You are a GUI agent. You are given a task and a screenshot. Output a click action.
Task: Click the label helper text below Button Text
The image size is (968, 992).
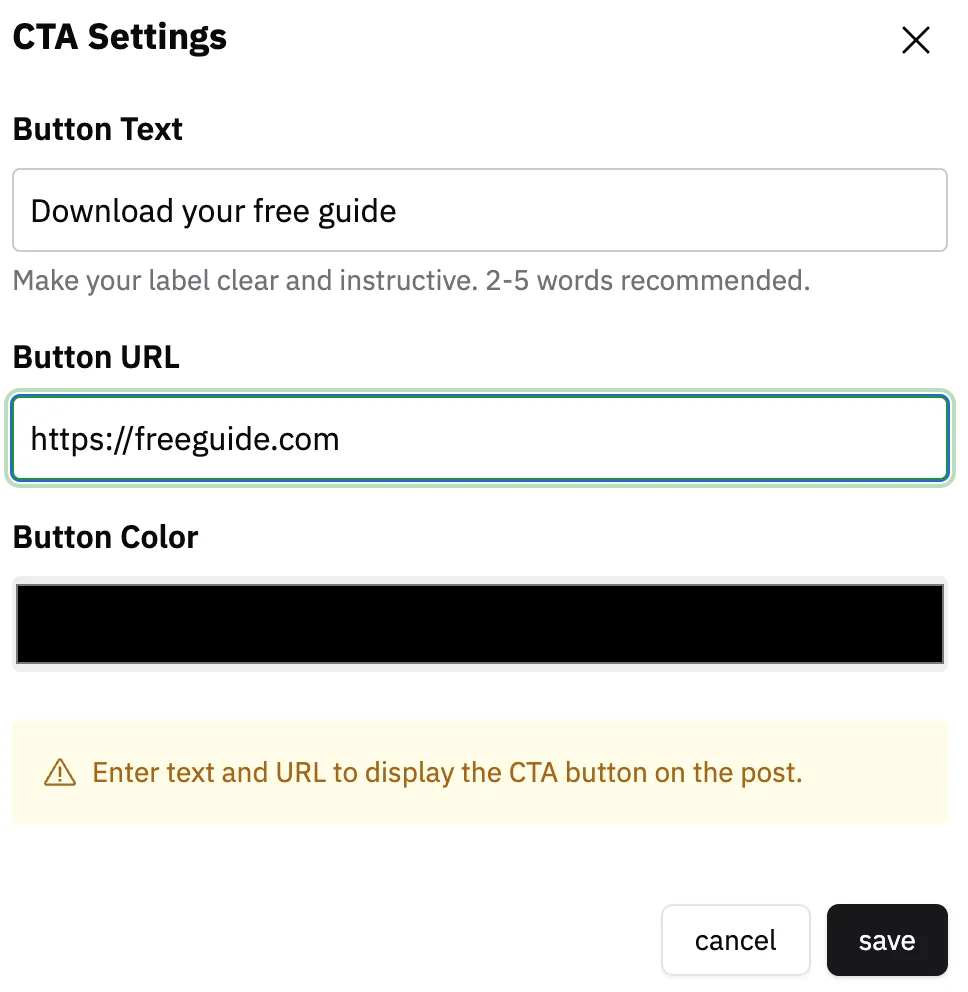tap(410, 280)
